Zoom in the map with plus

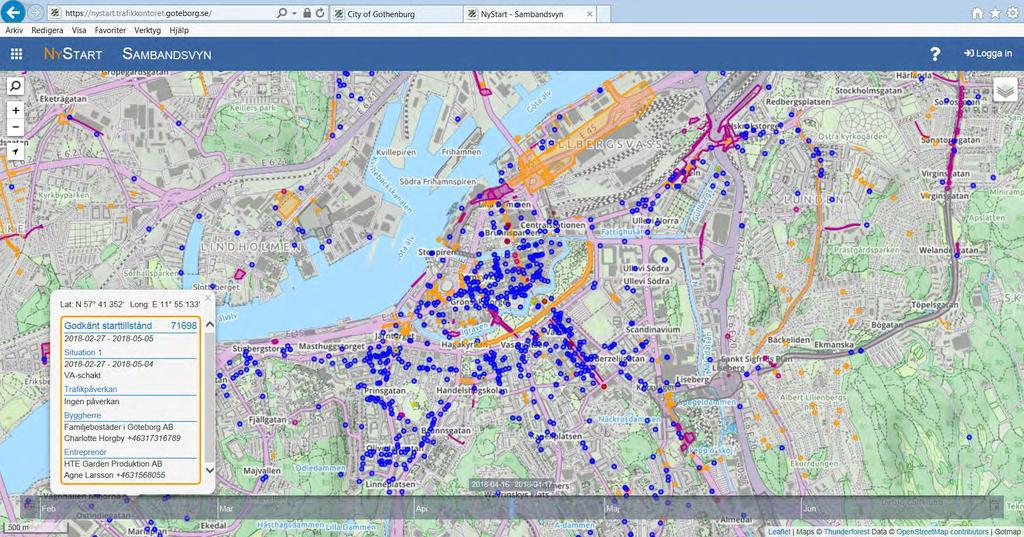click(15, 110)
